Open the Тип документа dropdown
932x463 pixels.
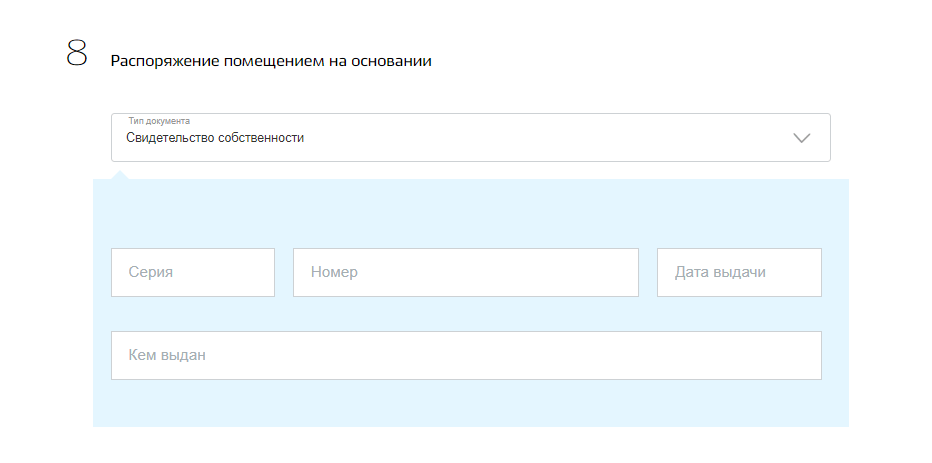pyautogui.click(x=471, y=137)
